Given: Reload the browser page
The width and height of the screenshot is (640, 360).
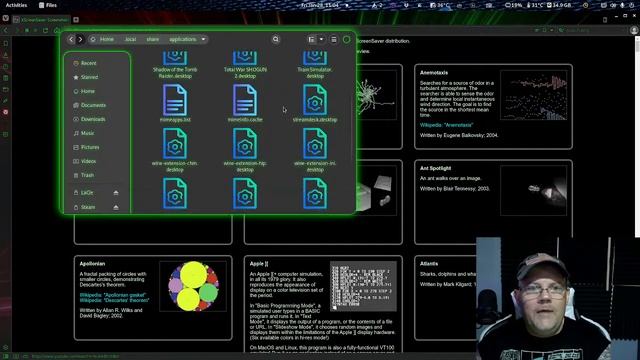Looking at the screenshot, I should 45,31.
